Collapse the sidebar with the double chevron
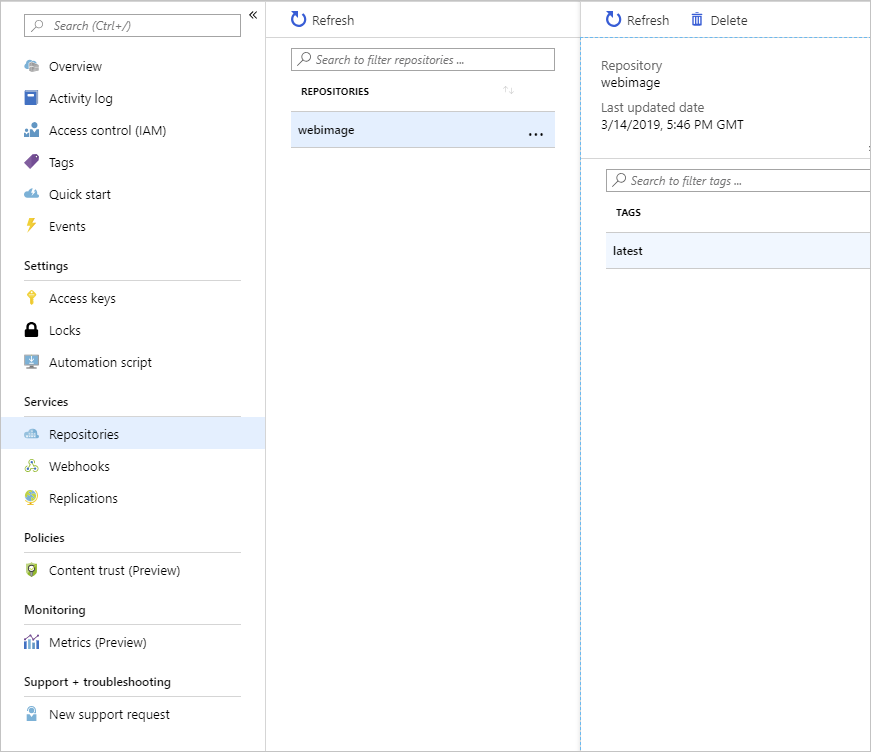This screenshot has height=752, width=871. click(253, 14)
